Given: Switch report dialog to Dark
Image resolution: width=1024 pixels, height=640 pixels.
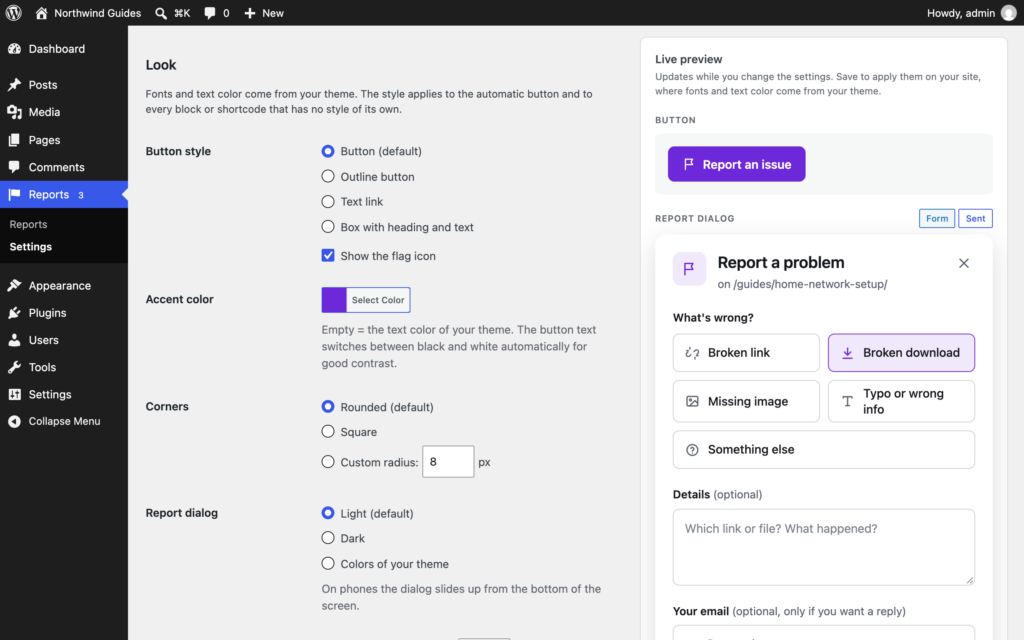Looking at the screenshot, I should 328,538.
